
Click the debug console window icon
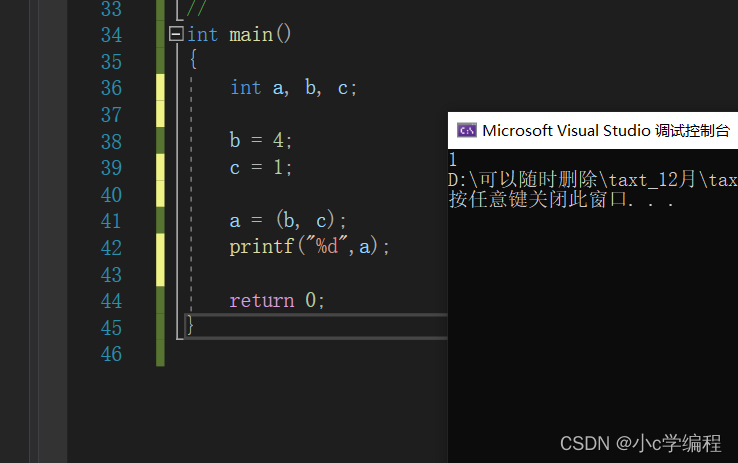(466, 130)
